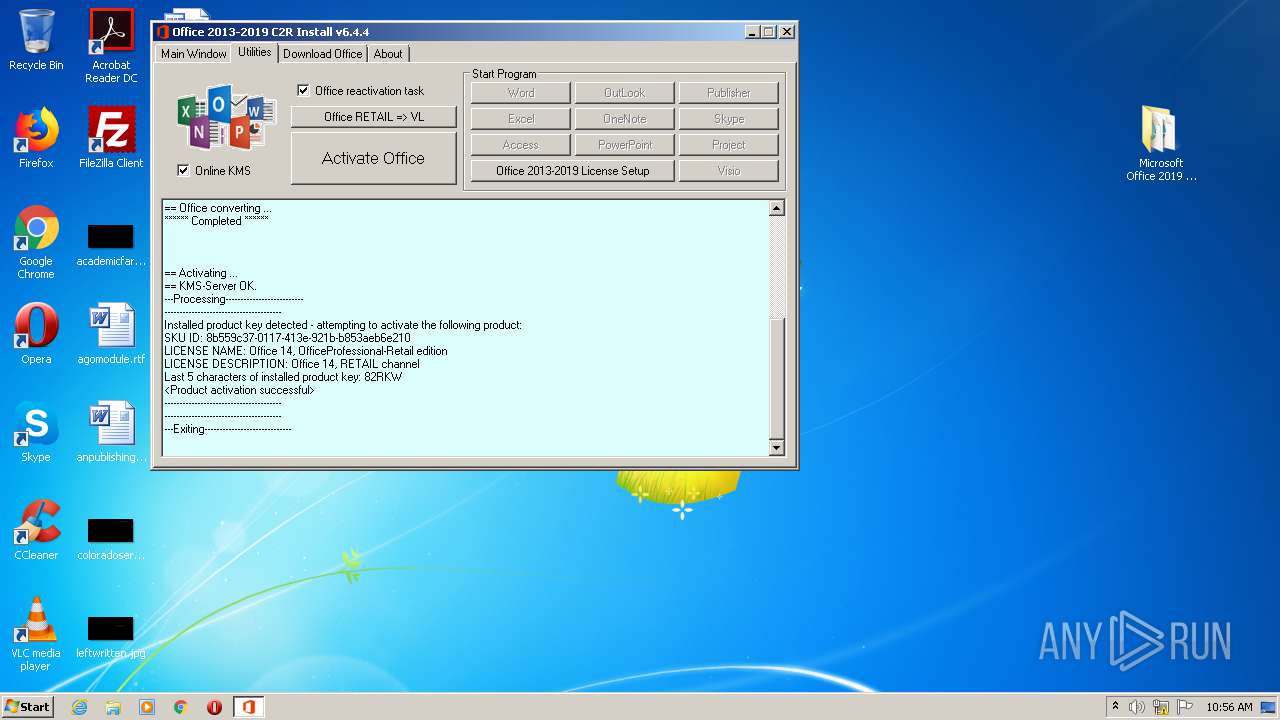Open the Action Center flag icon
Image resolution: width=1280 pixels, height=720 pixels.
[x=1185, y=707]
